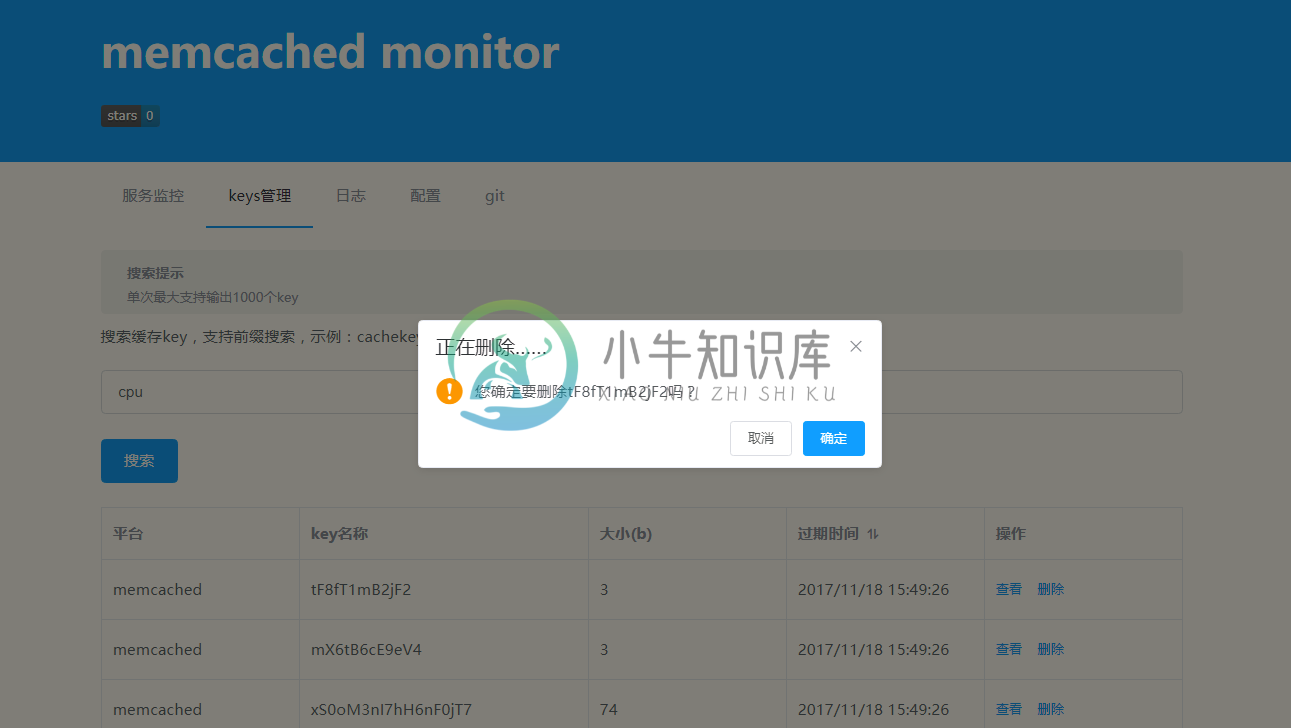Screen dimensions: 1291x728
Task: Sort by the 过期时间 sort arrows
Action: [873, 534]
